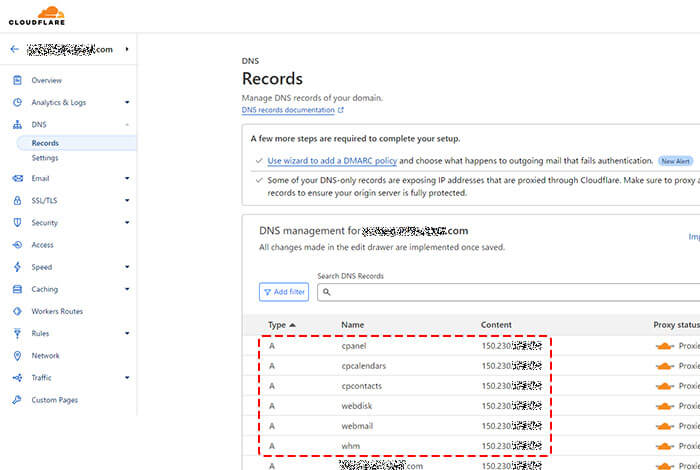Click Add filter button

[284, 292]
